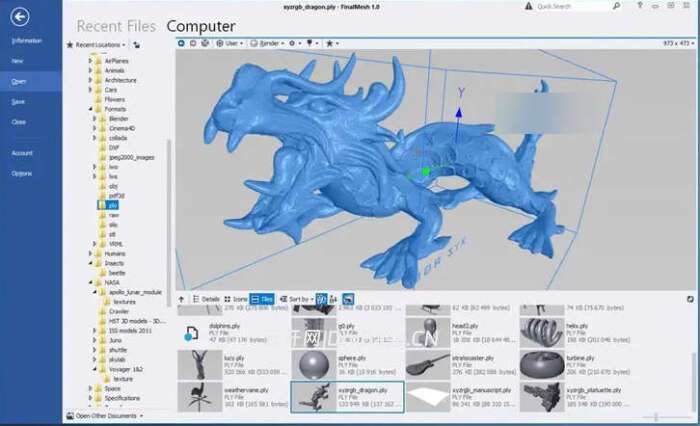Click the first blue preview toolbar icon

(181, 43)
